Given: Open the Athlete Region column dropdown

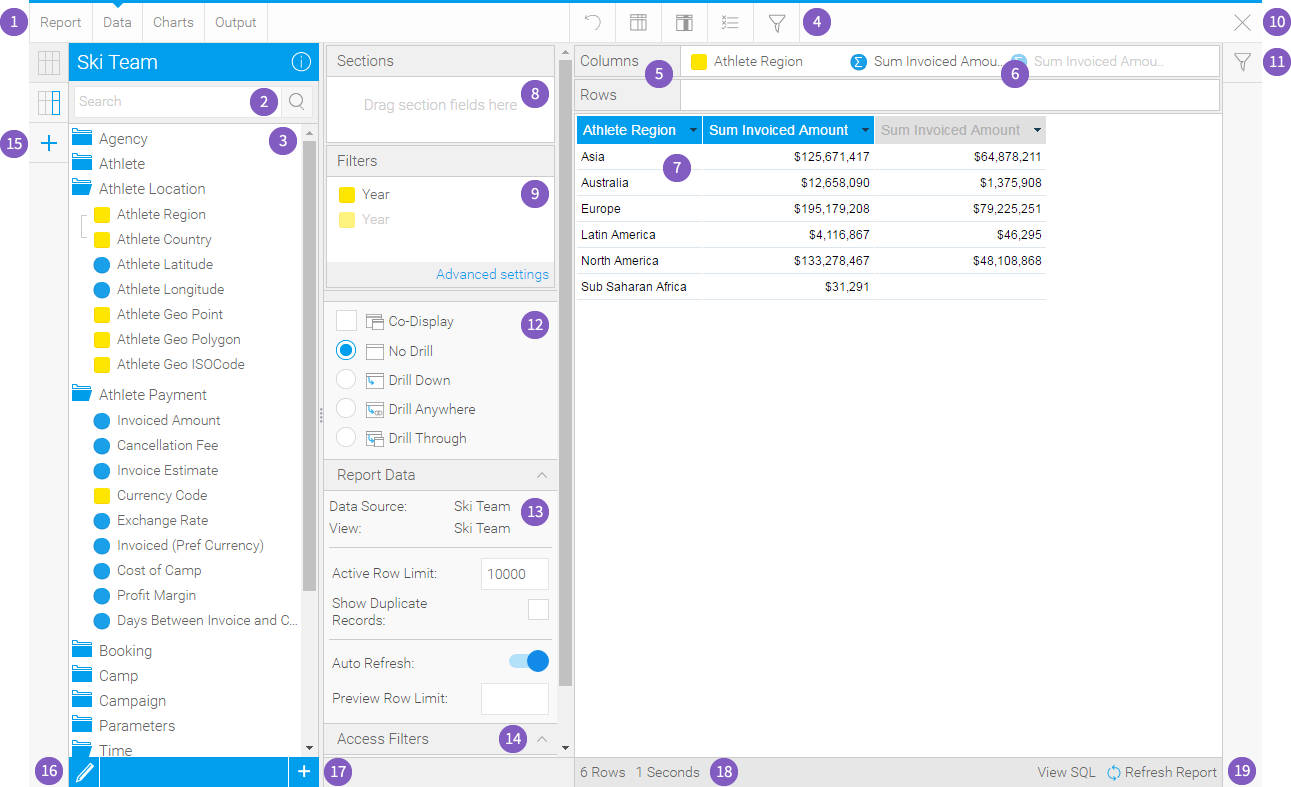Looking at the screenshot, I should (693, 130).
